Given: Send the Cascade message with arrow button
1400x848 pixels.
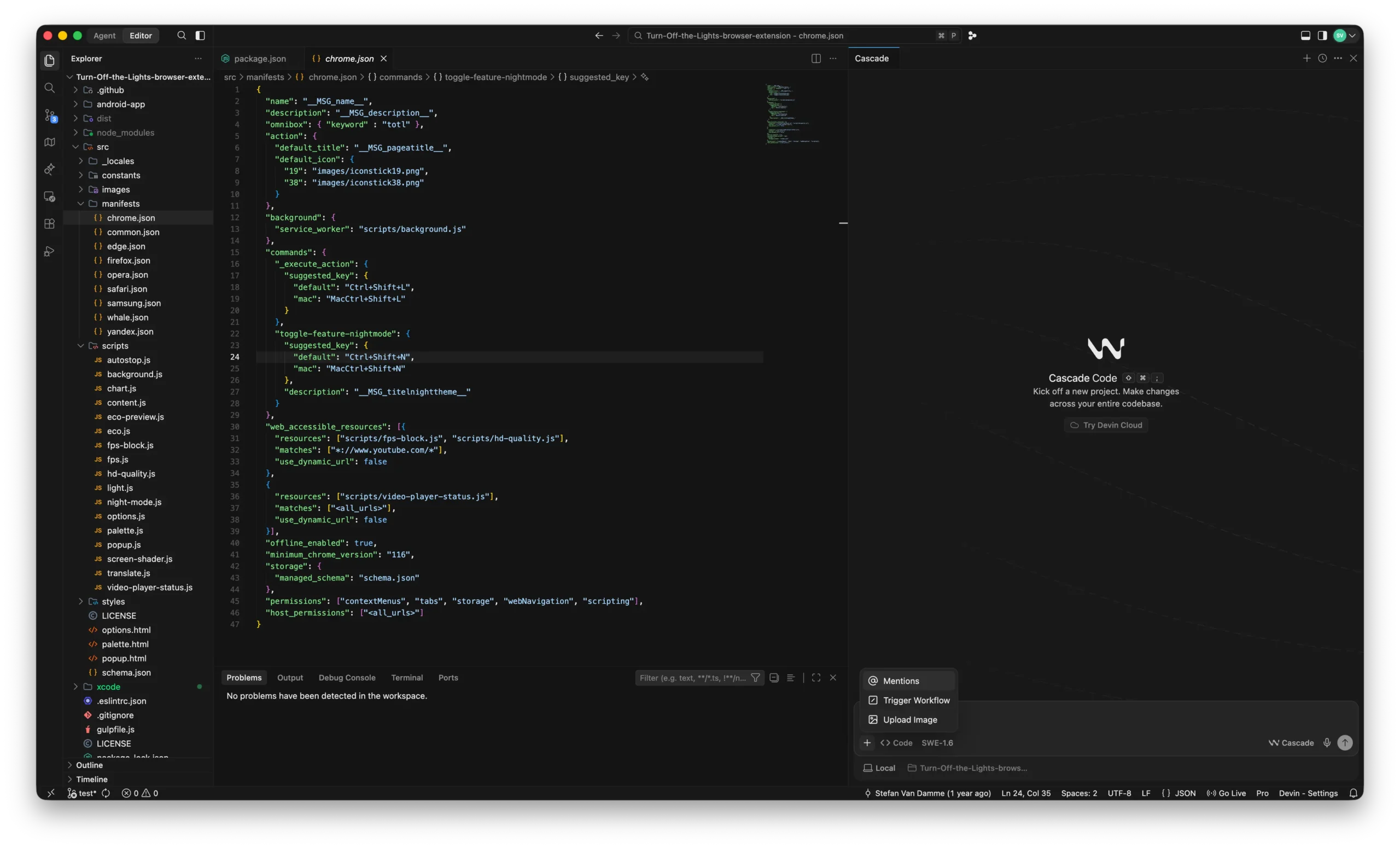Looking at the screenshot, I should 1345,742.
